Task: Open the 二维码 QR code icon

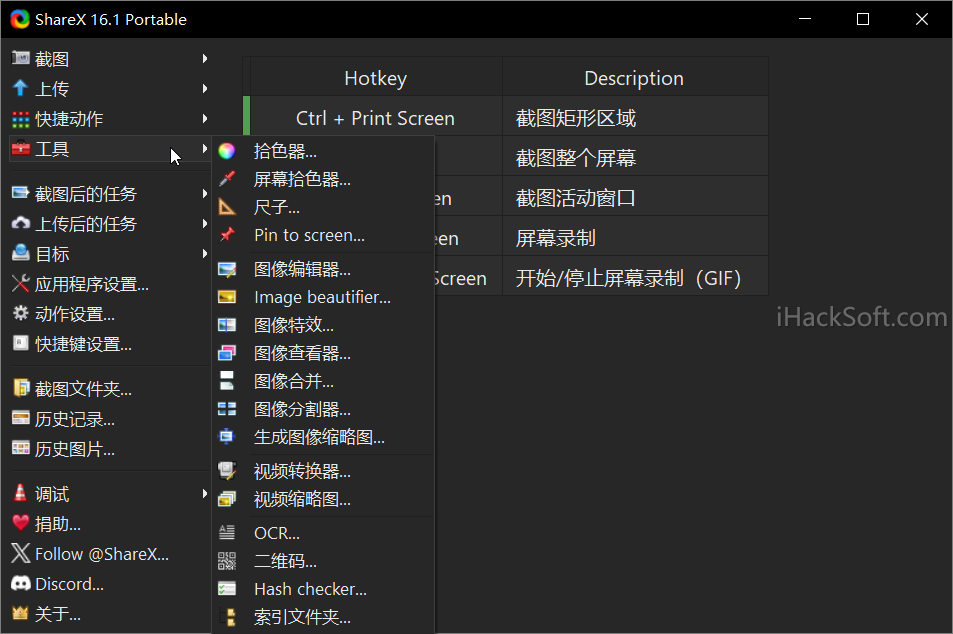Action: (x=227, y=560)
